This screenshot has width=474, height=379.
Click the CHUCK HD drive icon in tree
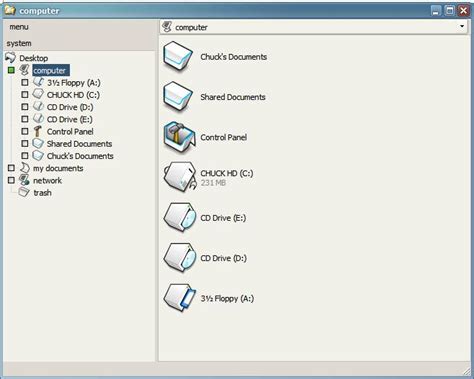point(38,94)
